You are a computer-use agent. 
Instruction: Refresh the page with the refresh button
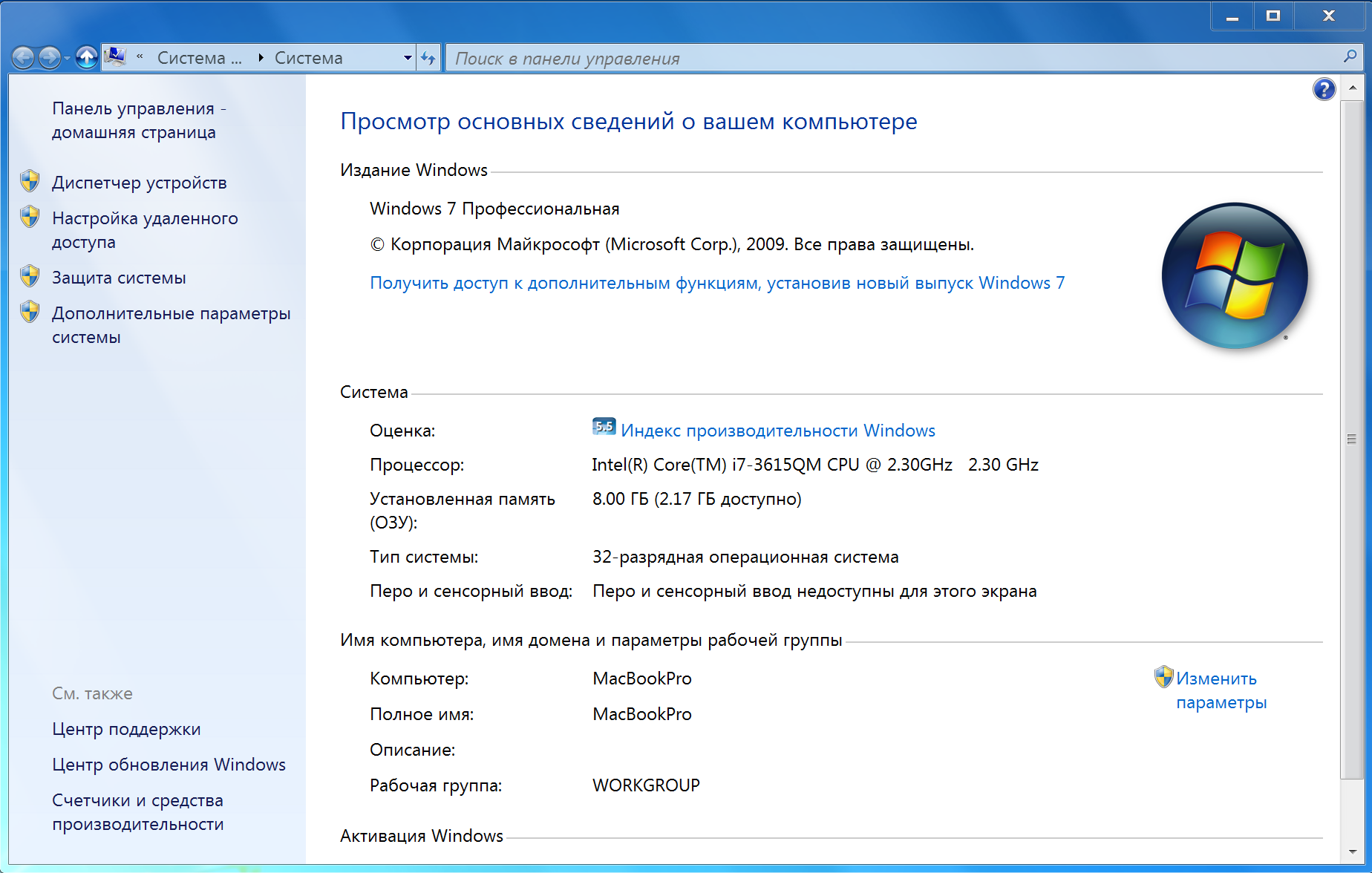tap(428, 58)
